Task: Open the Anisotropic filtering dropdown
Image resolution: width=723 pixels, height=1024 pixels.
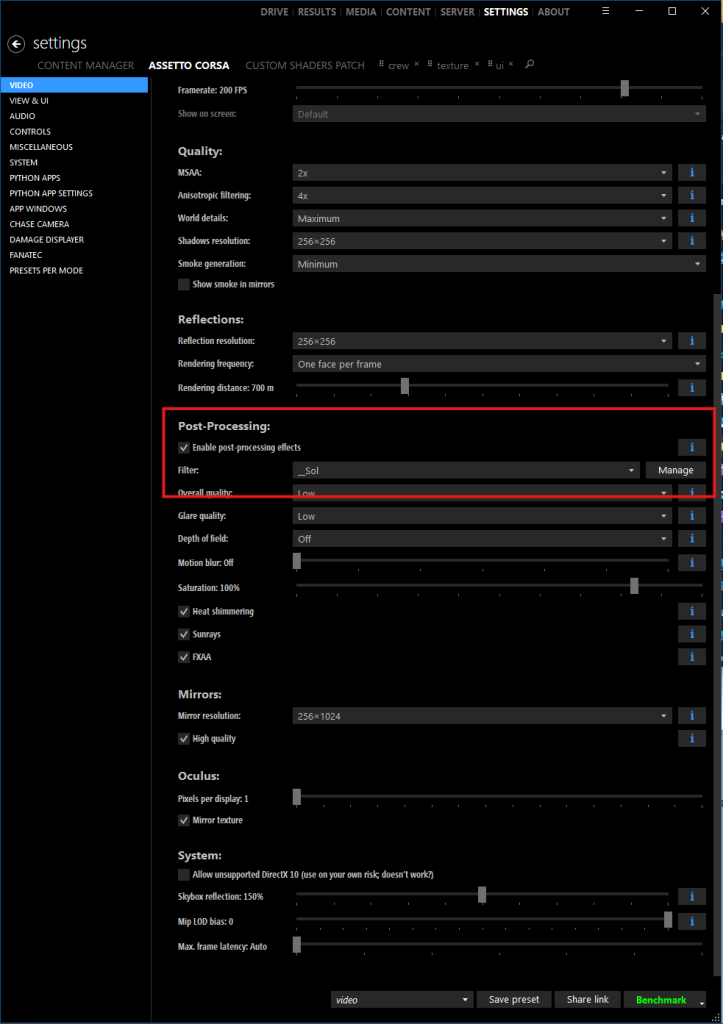Action: [x=483, y=196]
